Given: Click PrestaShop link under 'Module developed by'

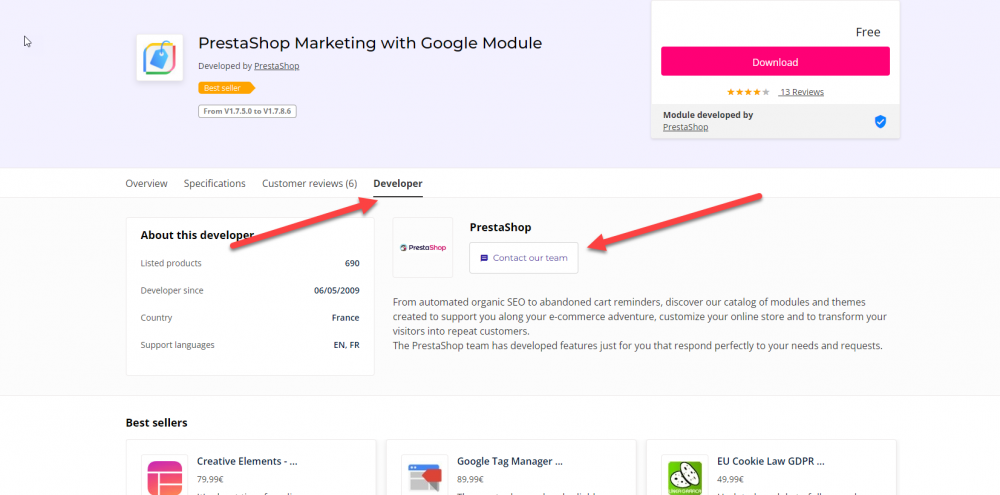Looking at the screenshot, I should 685,127.
